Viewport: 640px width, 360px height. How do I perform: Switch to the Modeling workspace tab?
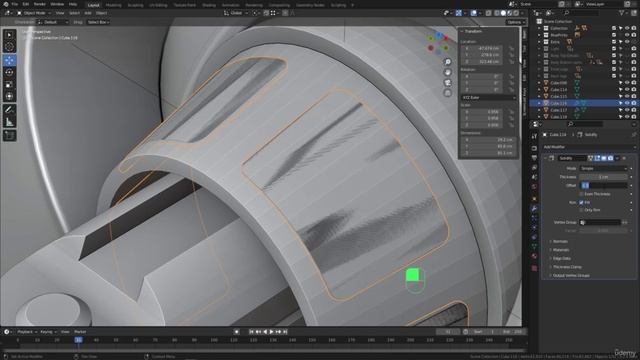113,5
